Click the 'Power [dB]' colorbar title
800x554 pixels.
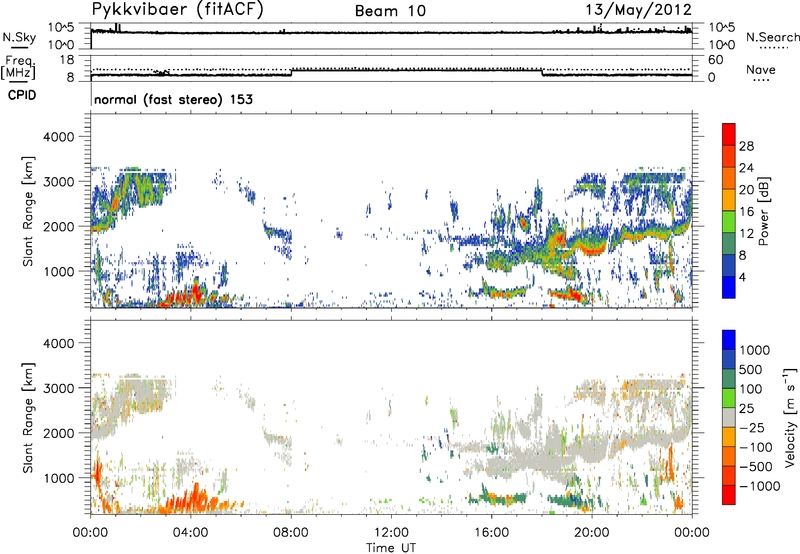(763, 211)
